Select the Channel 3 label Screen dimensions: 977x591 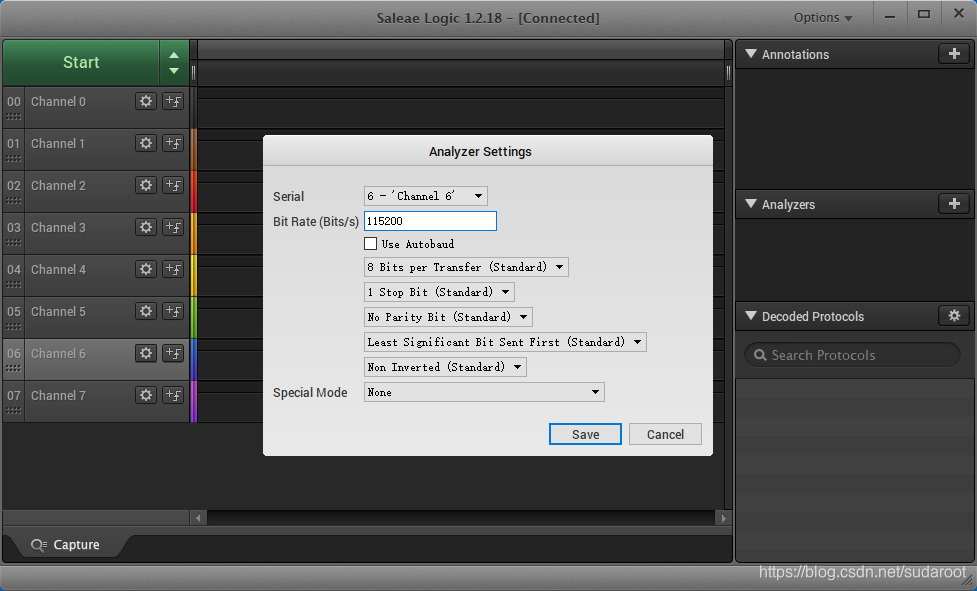click(58, 227)
